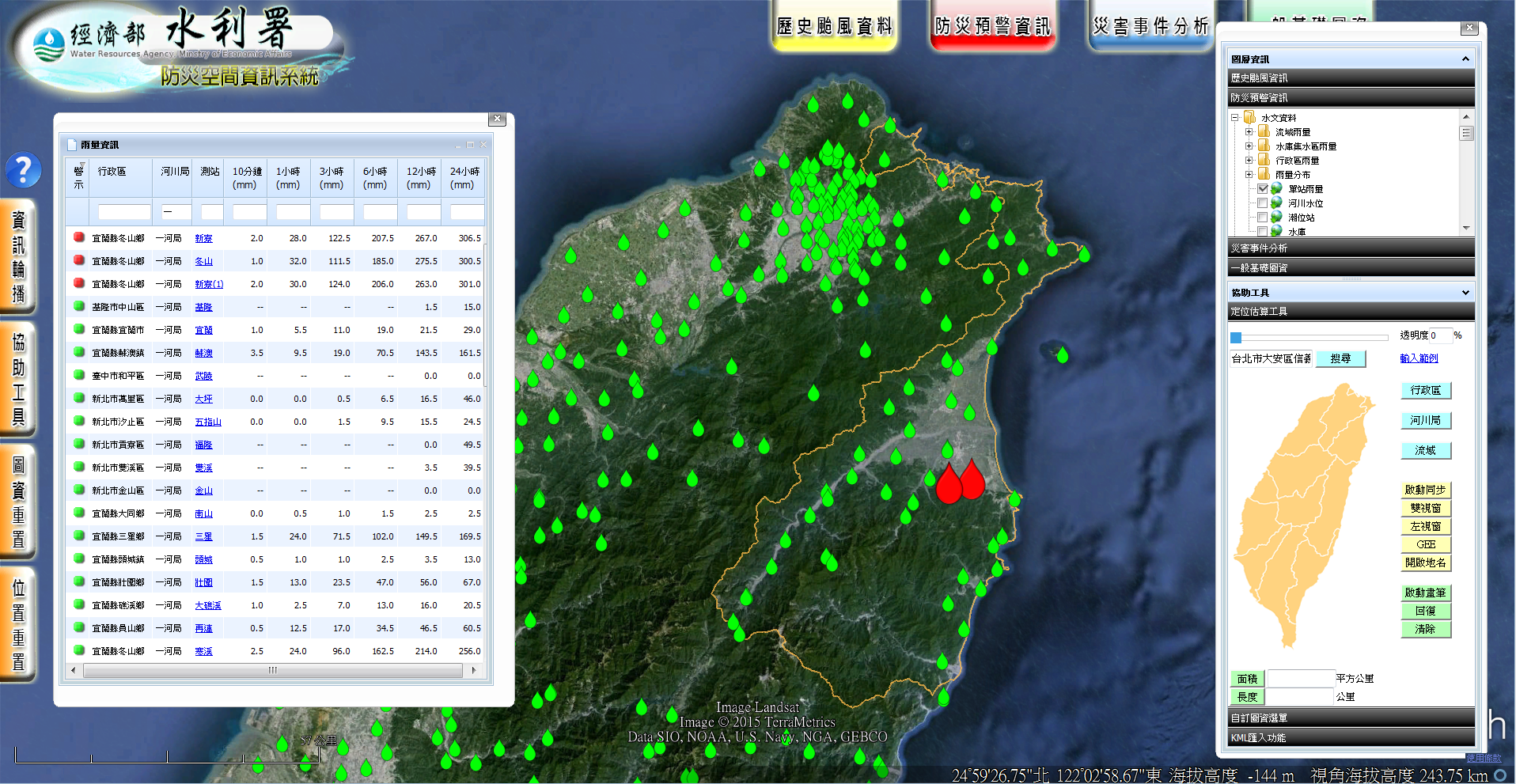Viewport: 1516px width, 784px height.
Task: Expand the 行政區雨量 tree node
Action: click(1249, 160)
